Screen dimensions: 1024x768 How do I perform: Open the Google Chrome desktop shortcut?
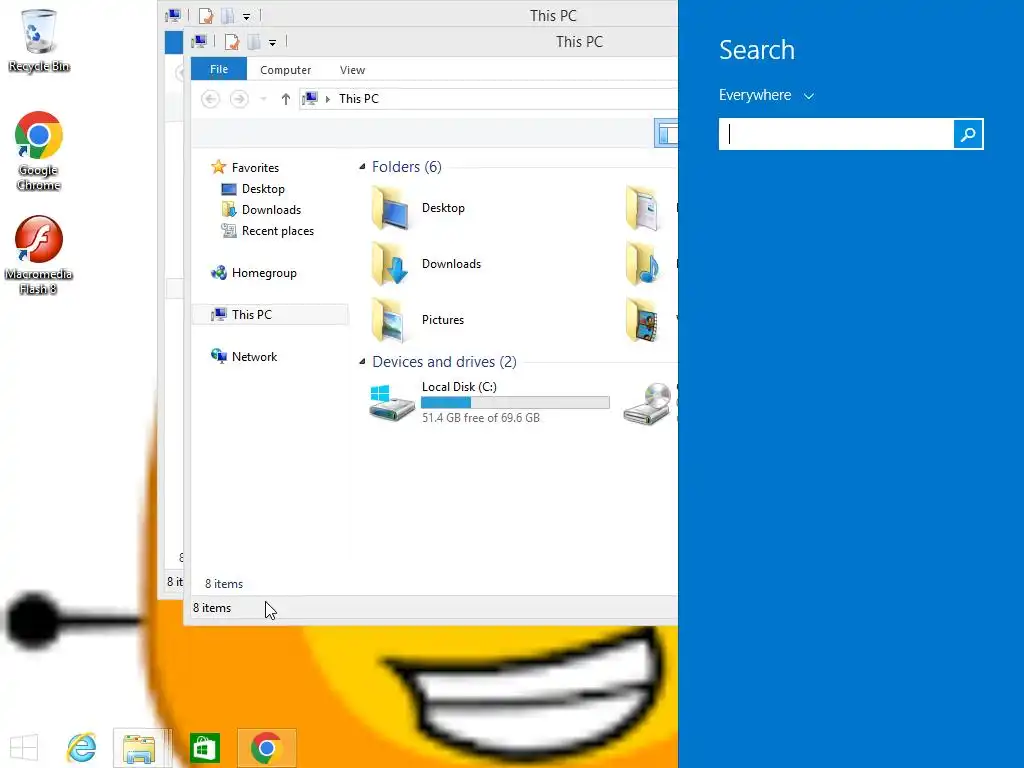point(39,151)
